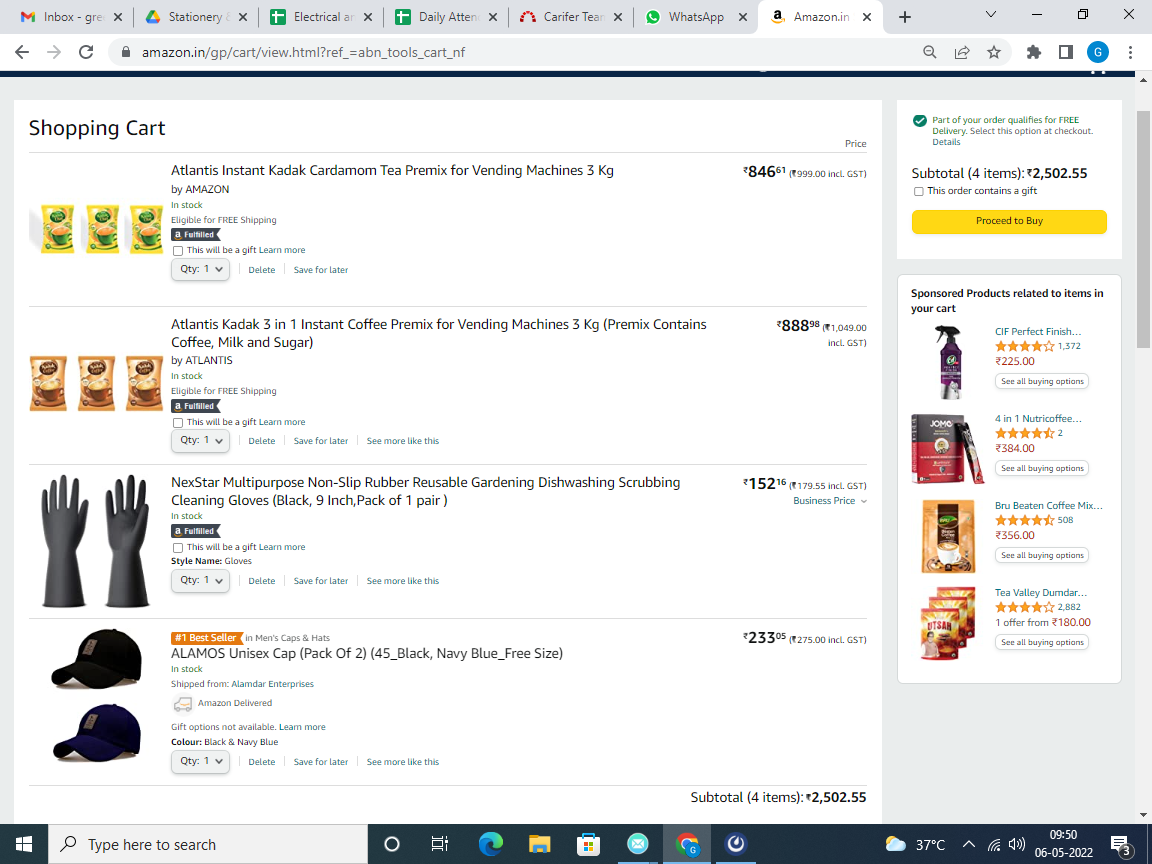See all buying options for CIF Perfect Finish
Image resolution: width=1152 pixels, height=864 pixels.
1042,381
